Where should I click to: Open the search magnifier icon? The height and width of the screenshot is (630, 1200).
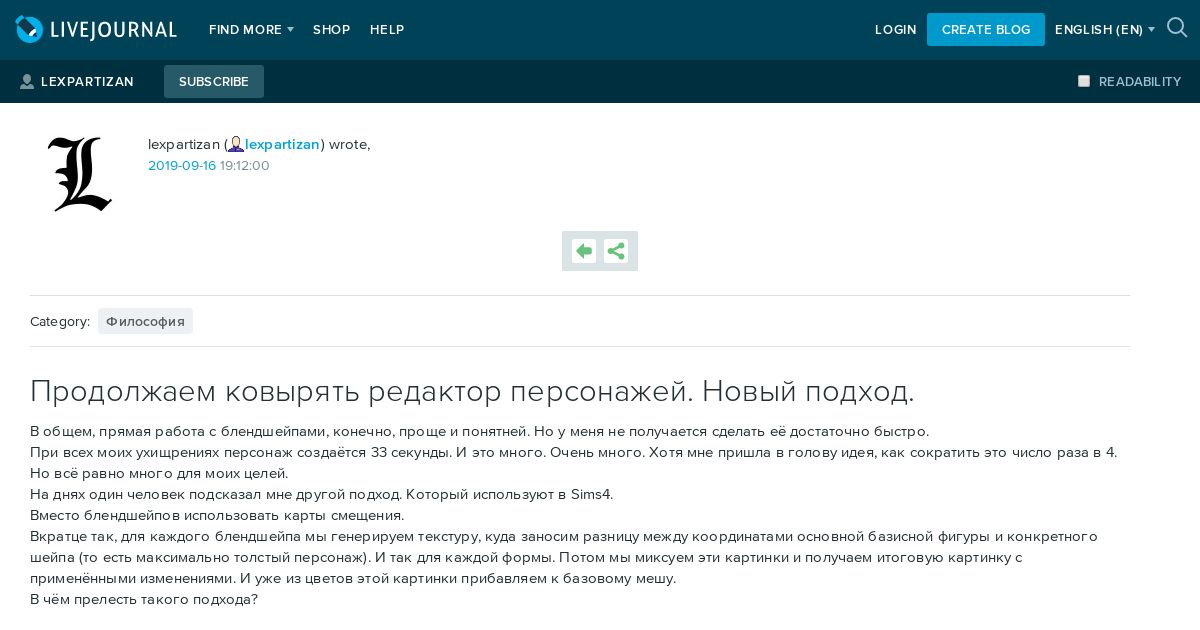[x=1177, y=28]
